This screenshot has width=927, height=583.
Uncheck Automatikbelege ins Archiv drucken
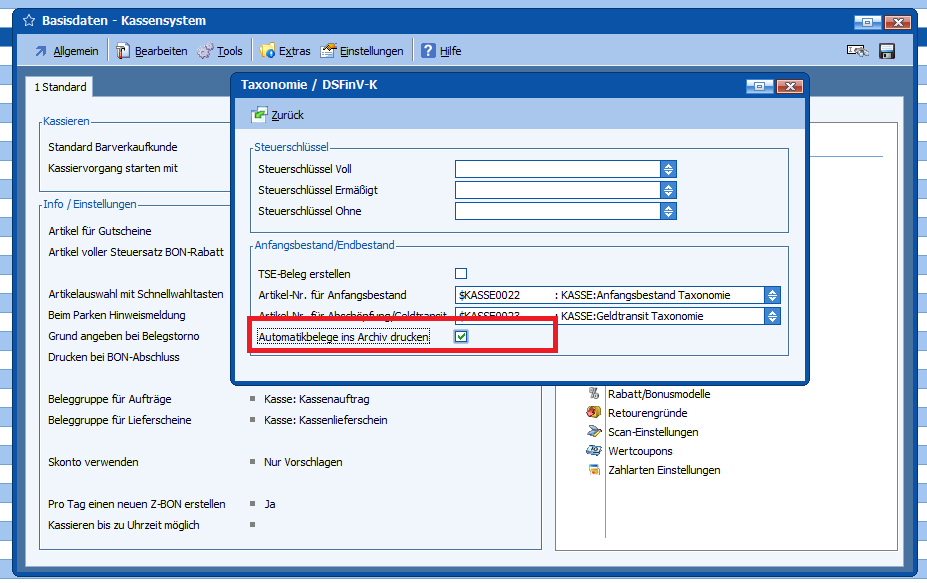coord(461,337)
